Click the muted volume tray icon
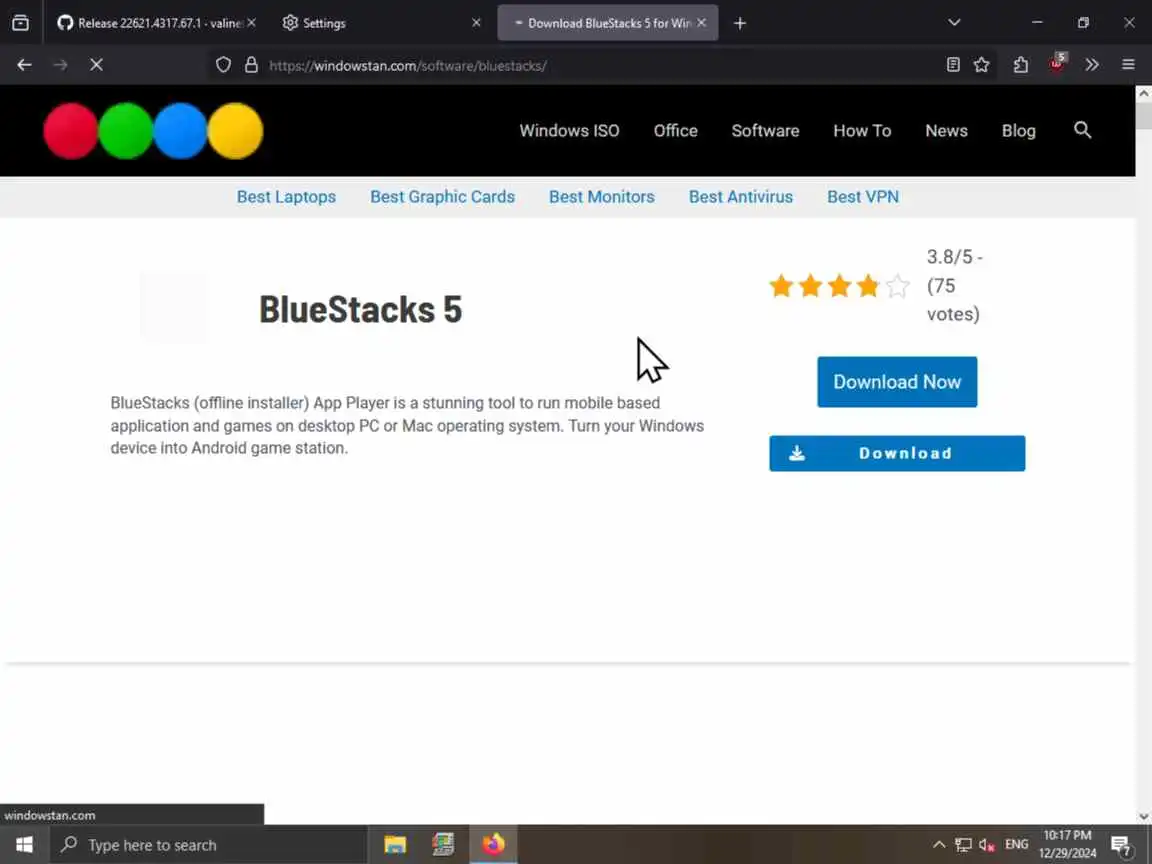 [987, 845]
